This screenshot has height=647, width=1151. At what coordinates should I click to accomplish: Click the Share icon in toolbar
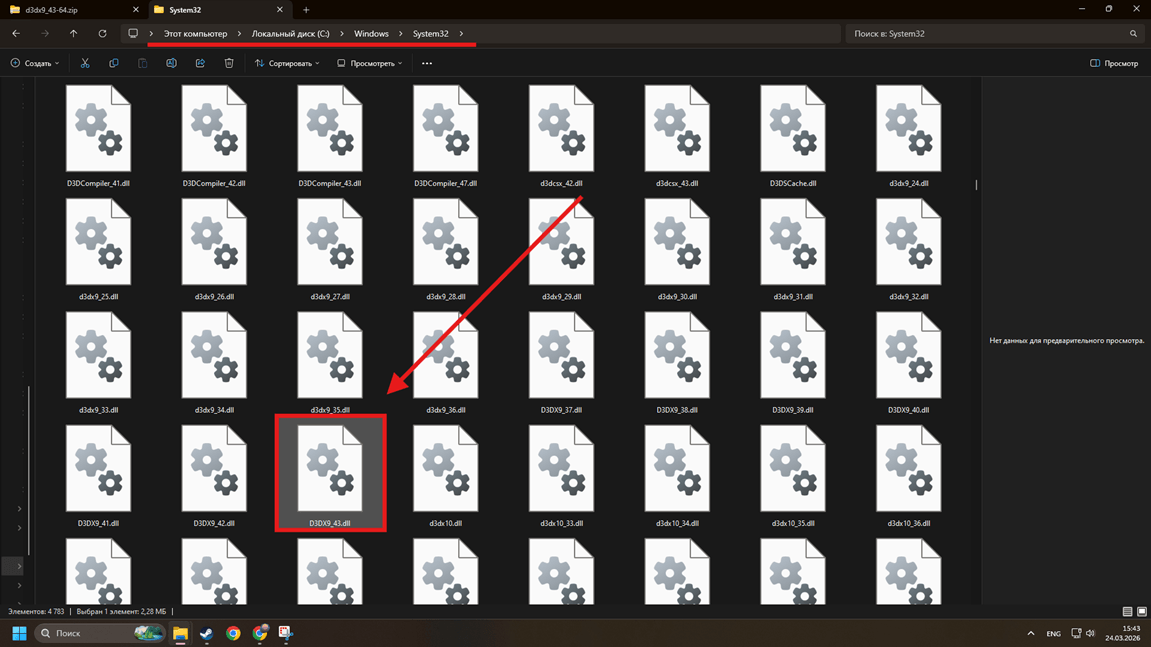coord(200,63)
